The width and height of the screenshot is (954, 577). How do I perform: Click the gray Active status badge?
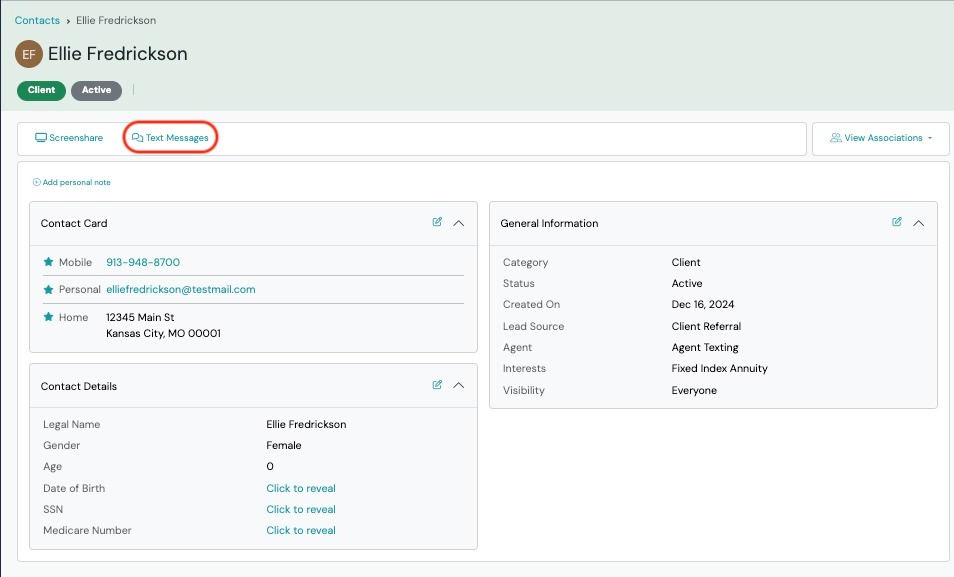96,90
